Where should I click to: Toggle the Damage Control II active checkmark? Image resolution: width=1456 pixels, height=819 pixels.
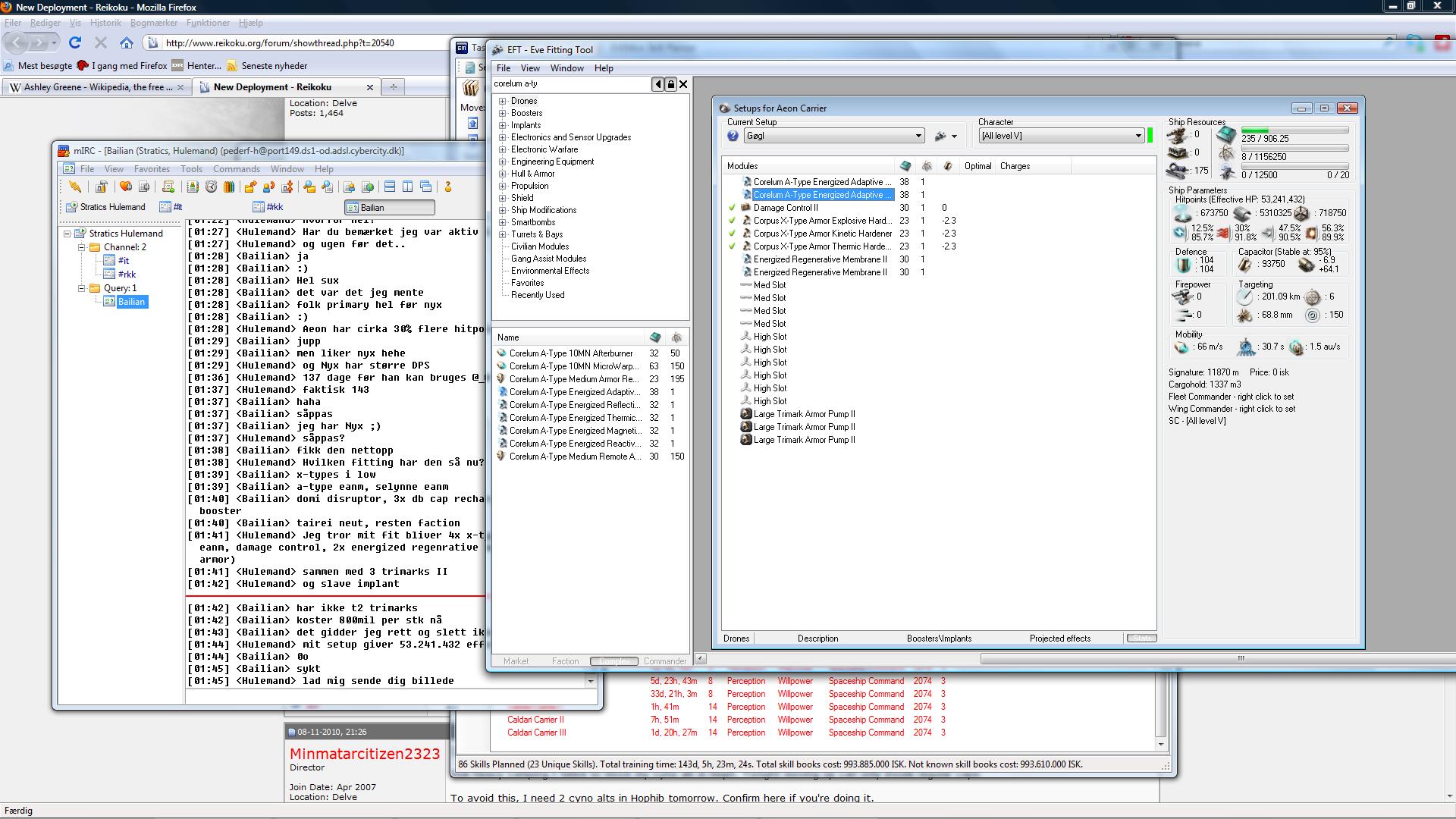(732, 208)
